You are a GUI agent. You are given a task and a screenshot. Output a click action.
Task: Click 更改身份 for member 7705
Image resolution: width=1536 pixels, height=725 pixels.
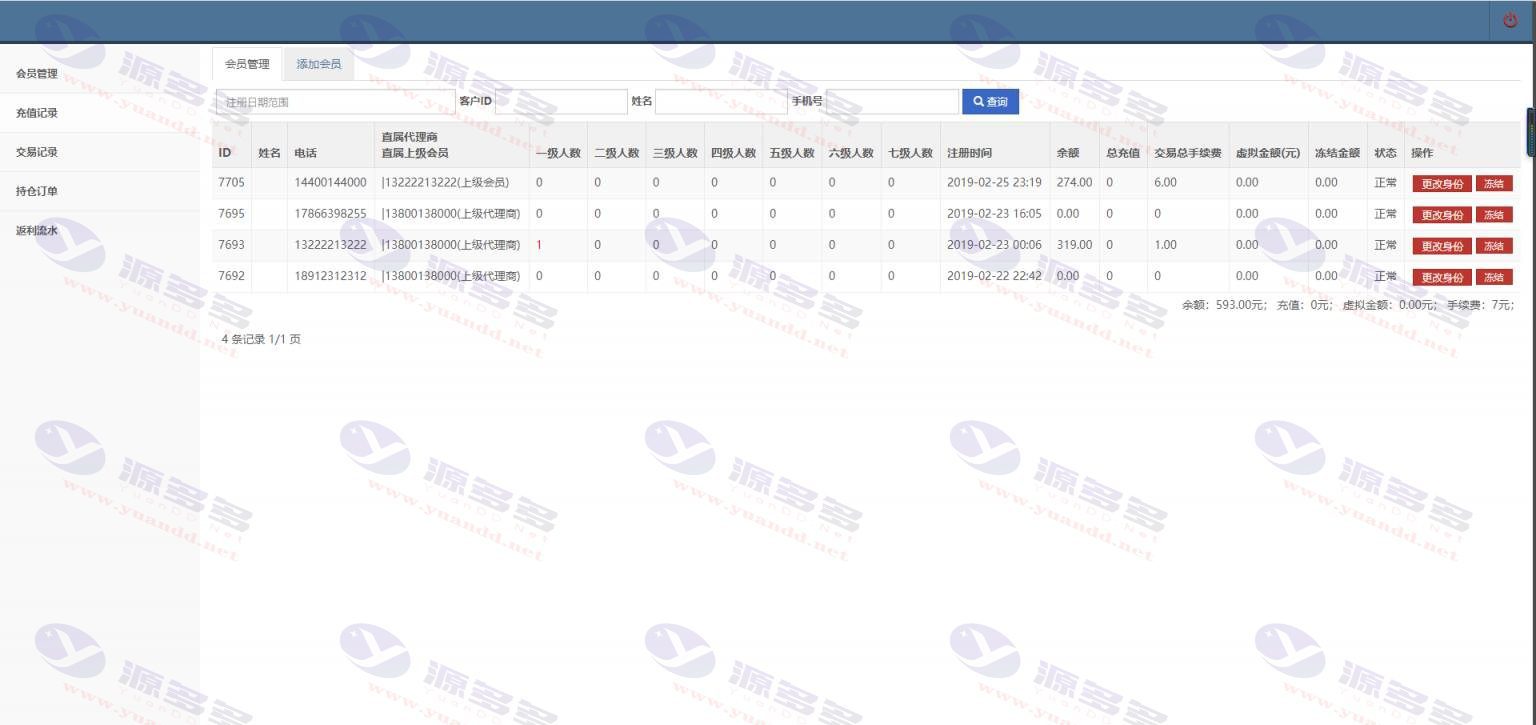pos(1442,184)
